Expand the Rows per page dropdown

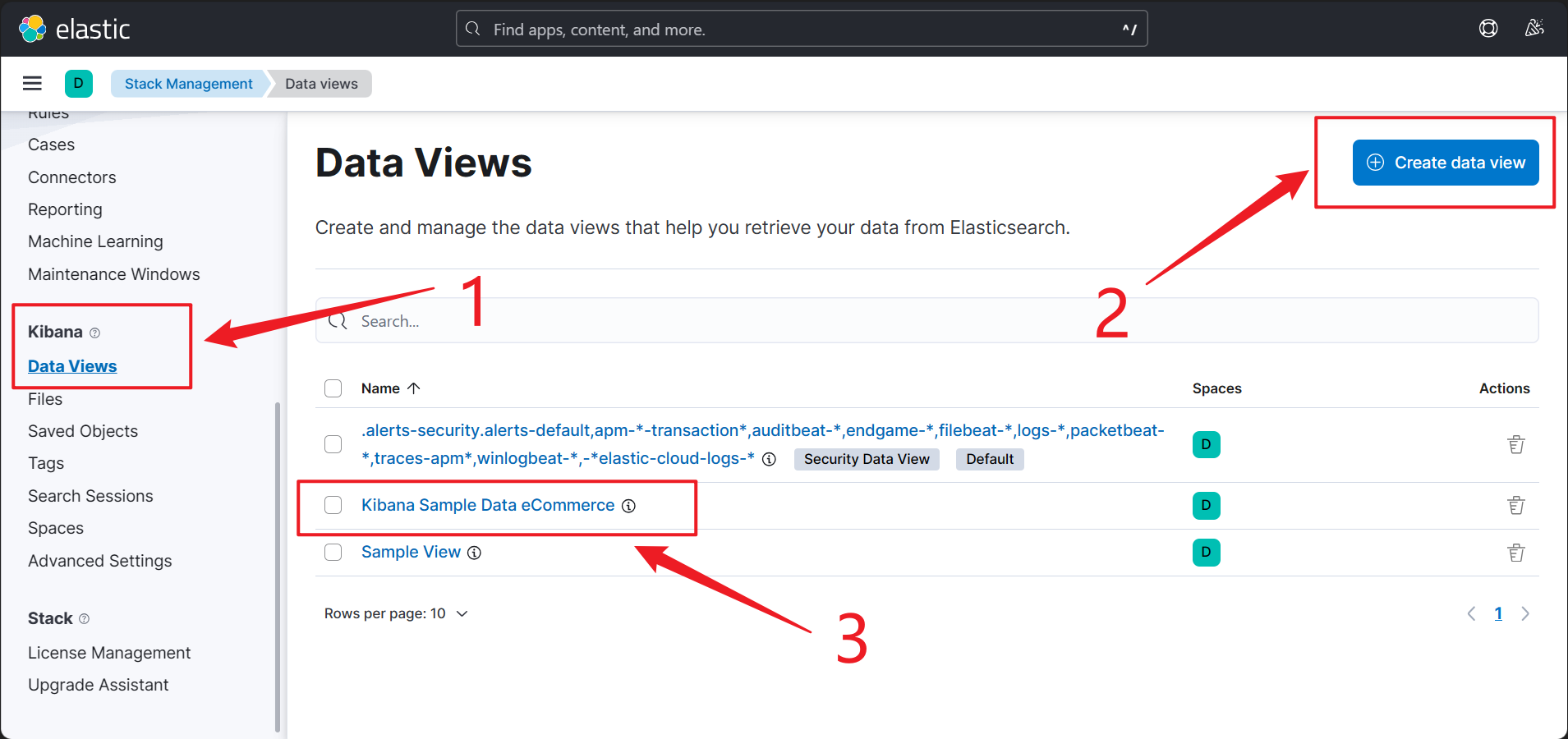click(396, 613)
